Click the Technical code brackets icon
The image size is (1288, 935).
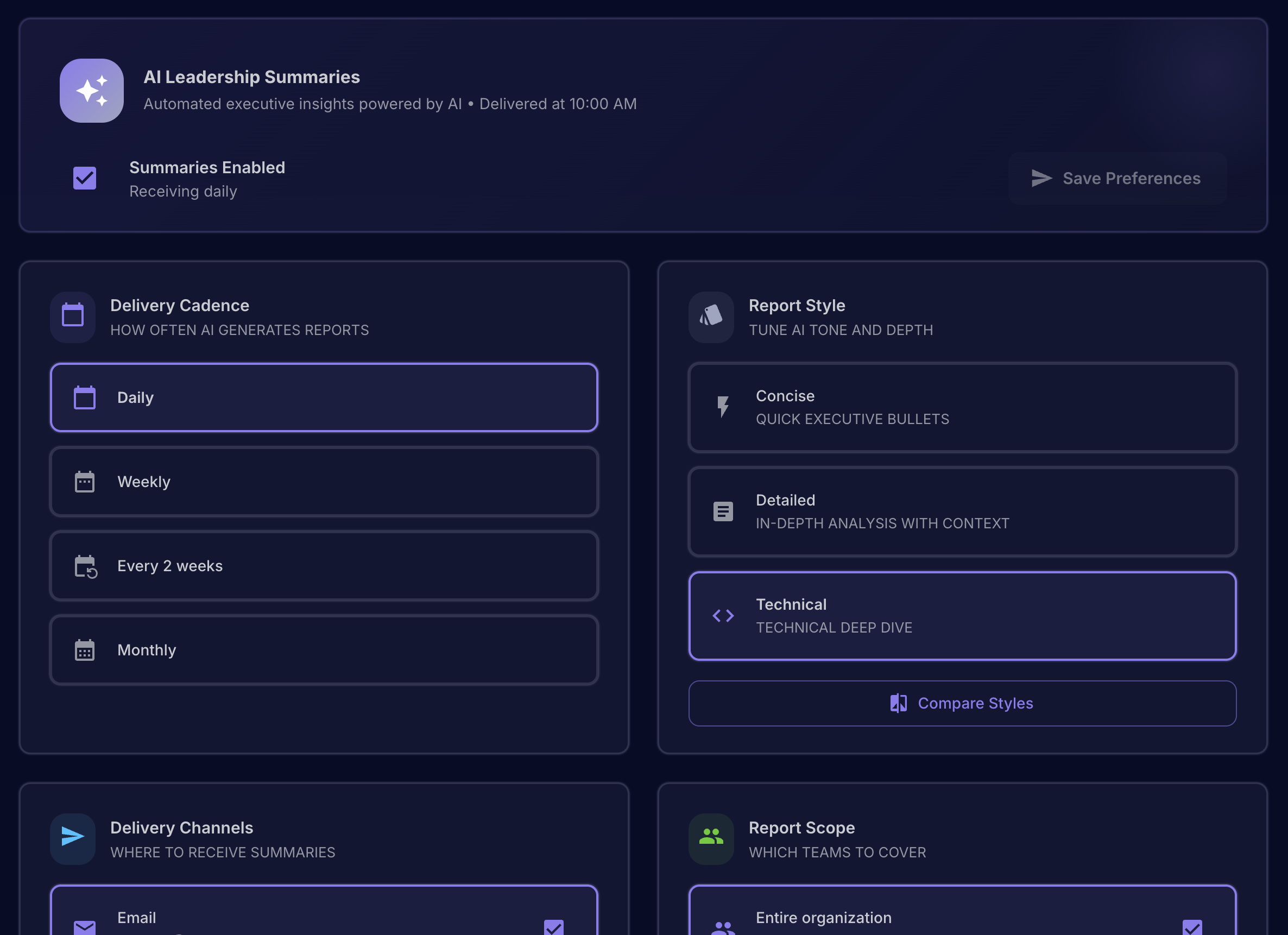point(722,616)
